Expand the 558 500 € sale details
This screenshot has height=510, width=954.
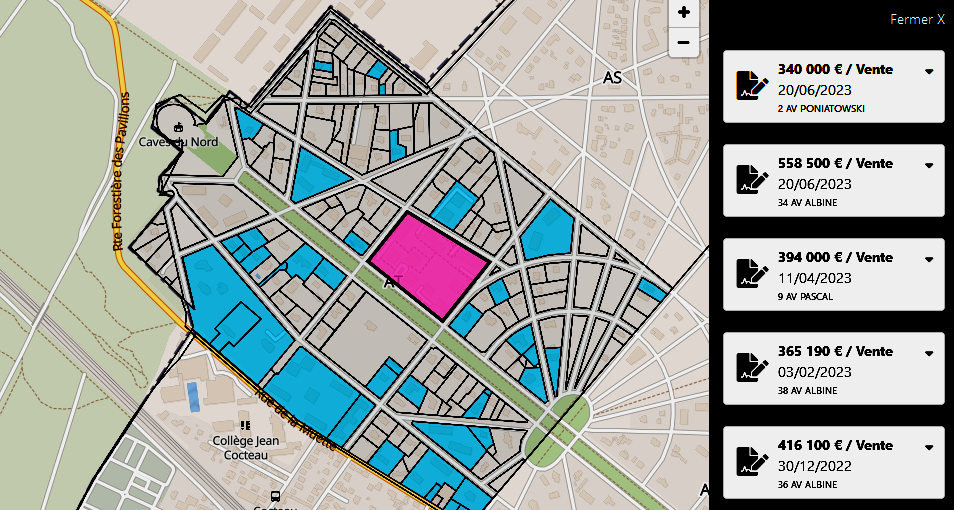[929, 165]
